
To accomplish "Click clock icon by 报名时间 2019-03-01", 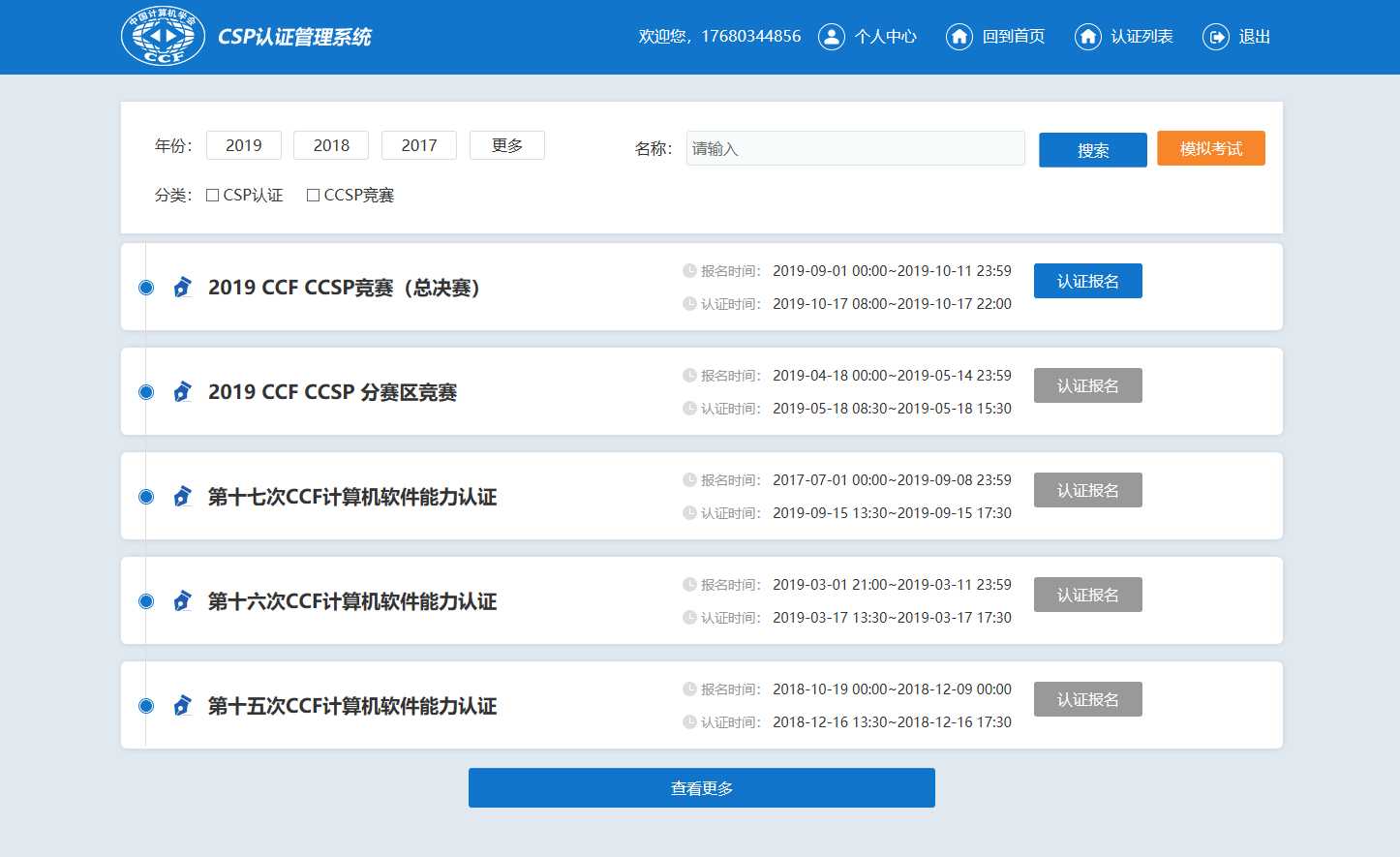I will pos(689,584).
